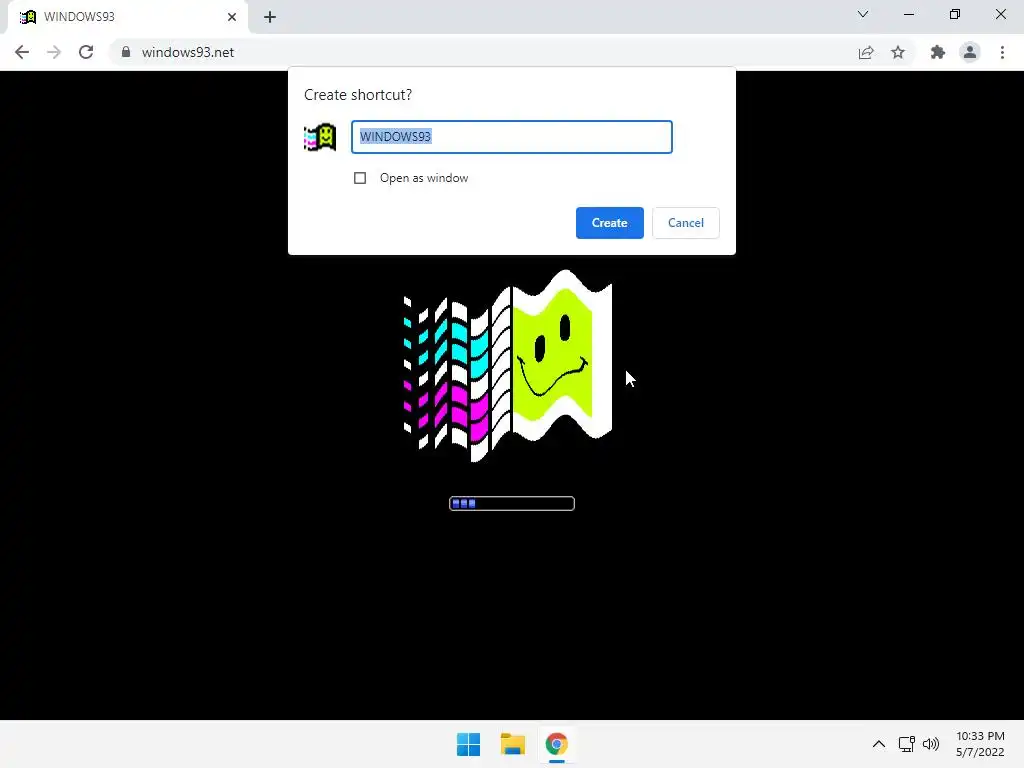Open the Windows Start menu

click(x=468, y=744)
